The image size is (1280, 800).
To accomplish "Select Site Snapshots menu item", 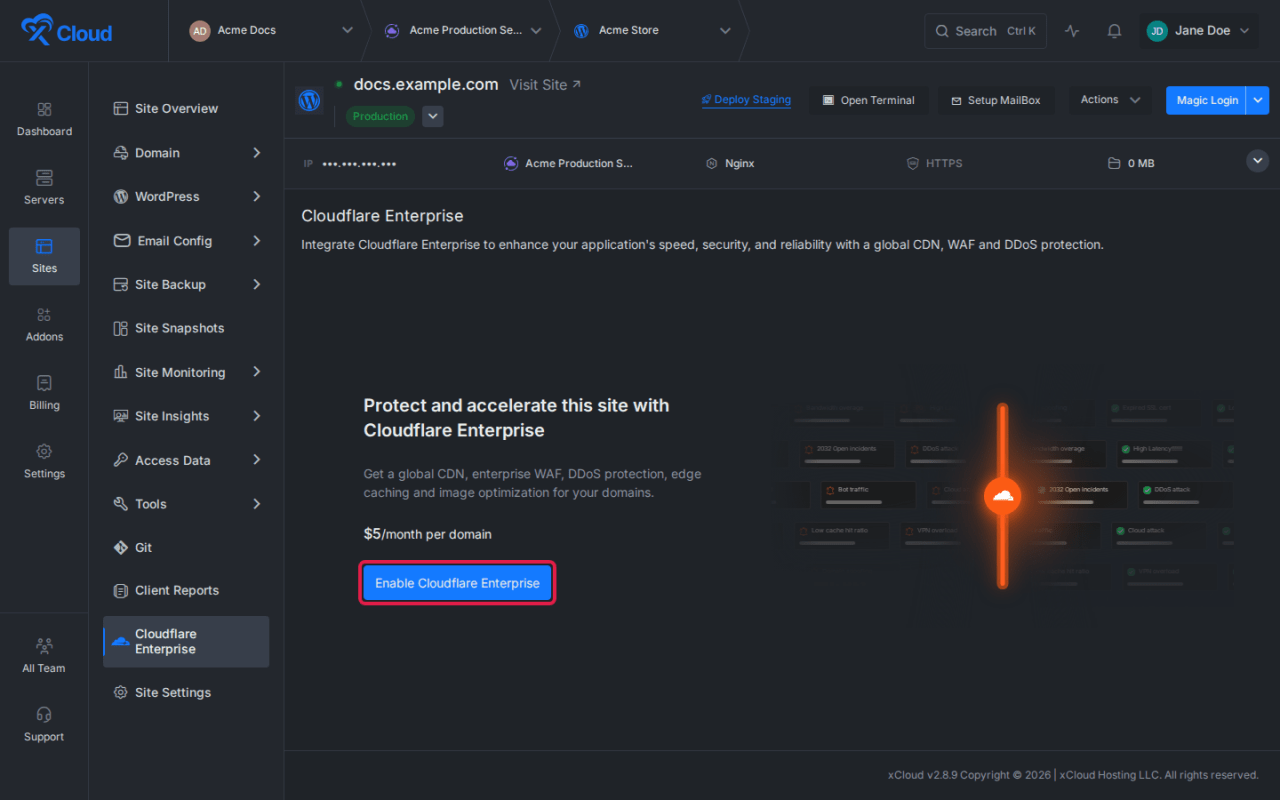I will tap(186, 328).
